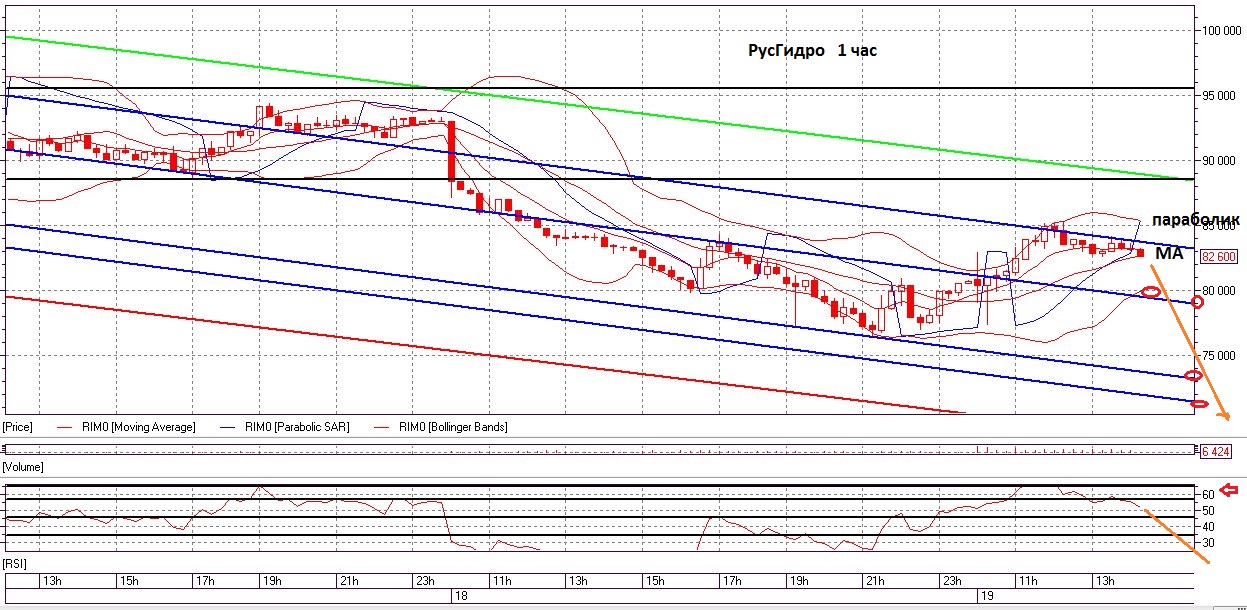Click the RIM0 [Bollinger Bands] legend label

coord(453,427)
